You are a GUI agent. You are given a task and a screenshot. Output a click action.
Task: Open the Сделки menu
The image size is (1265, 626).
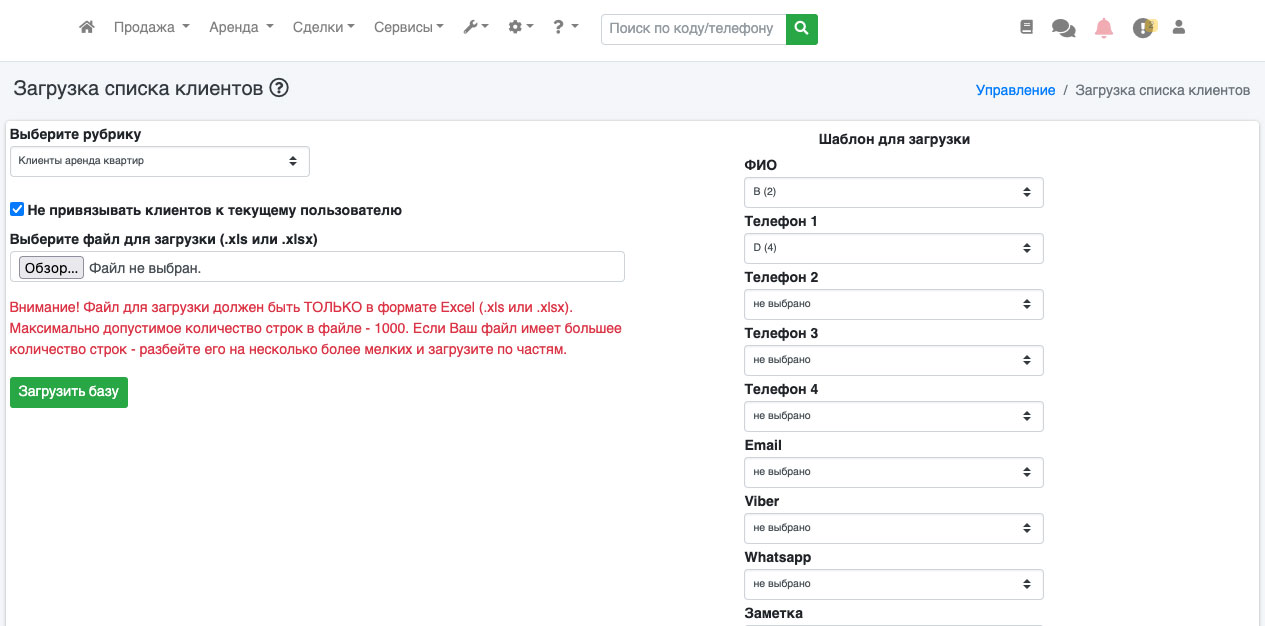tap(323, 28)
